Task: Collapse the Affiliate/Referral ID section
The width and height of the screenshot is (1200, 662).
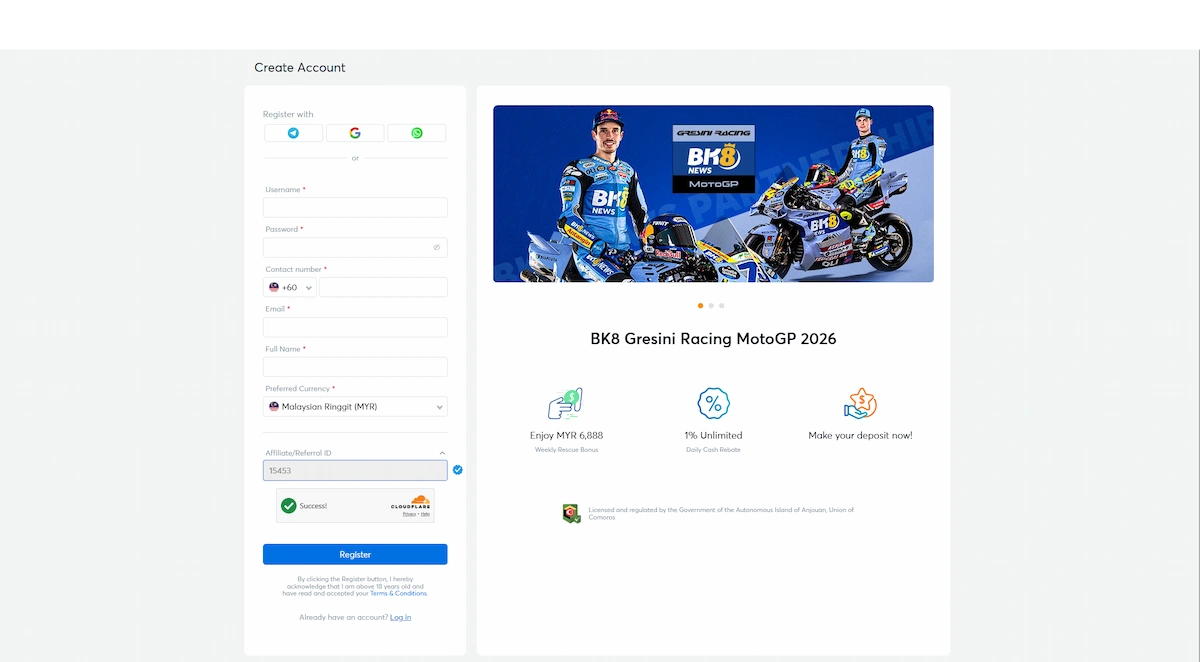Action: point(442,453)
